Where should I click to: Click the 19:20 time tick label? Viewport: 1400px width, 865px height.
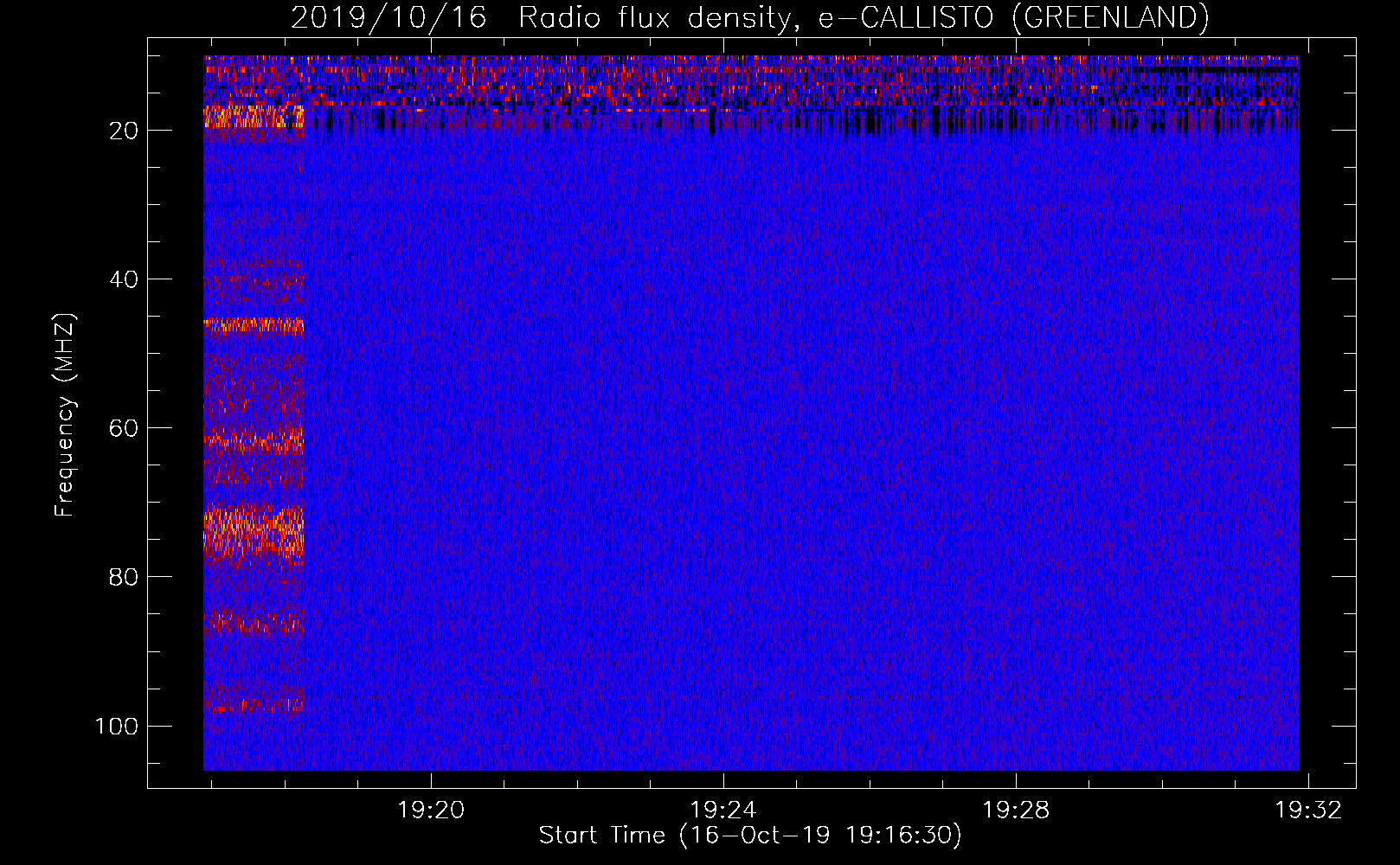pyautogui.click(x=431, y=811)
